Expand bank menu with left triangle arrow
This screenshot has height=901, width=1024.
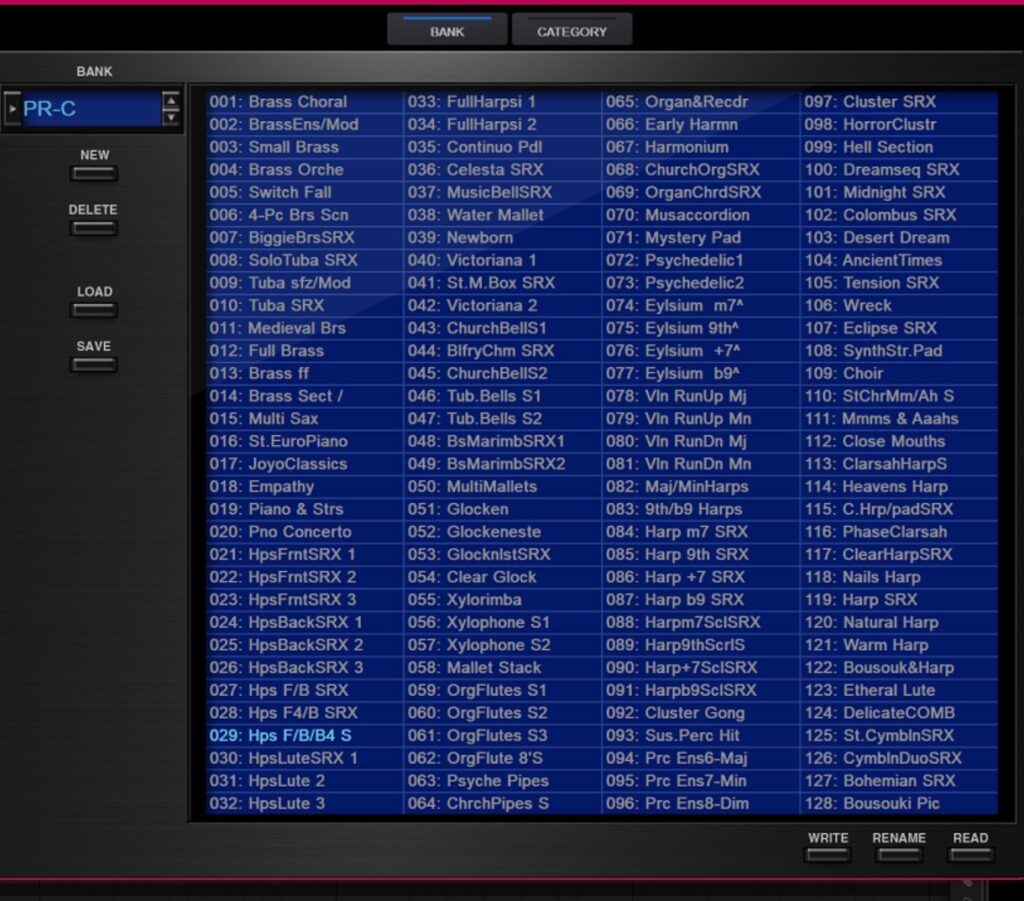[13, 108]
